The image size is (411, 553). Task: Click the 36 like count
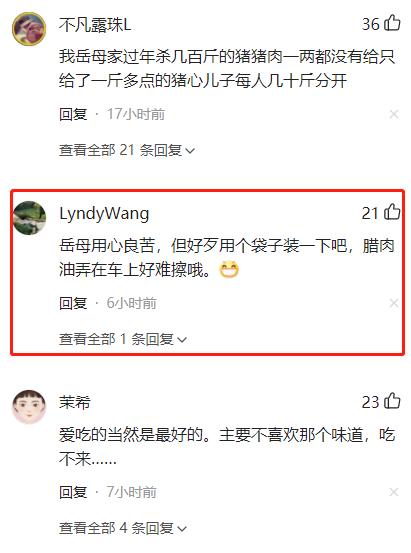coord(371,24)
